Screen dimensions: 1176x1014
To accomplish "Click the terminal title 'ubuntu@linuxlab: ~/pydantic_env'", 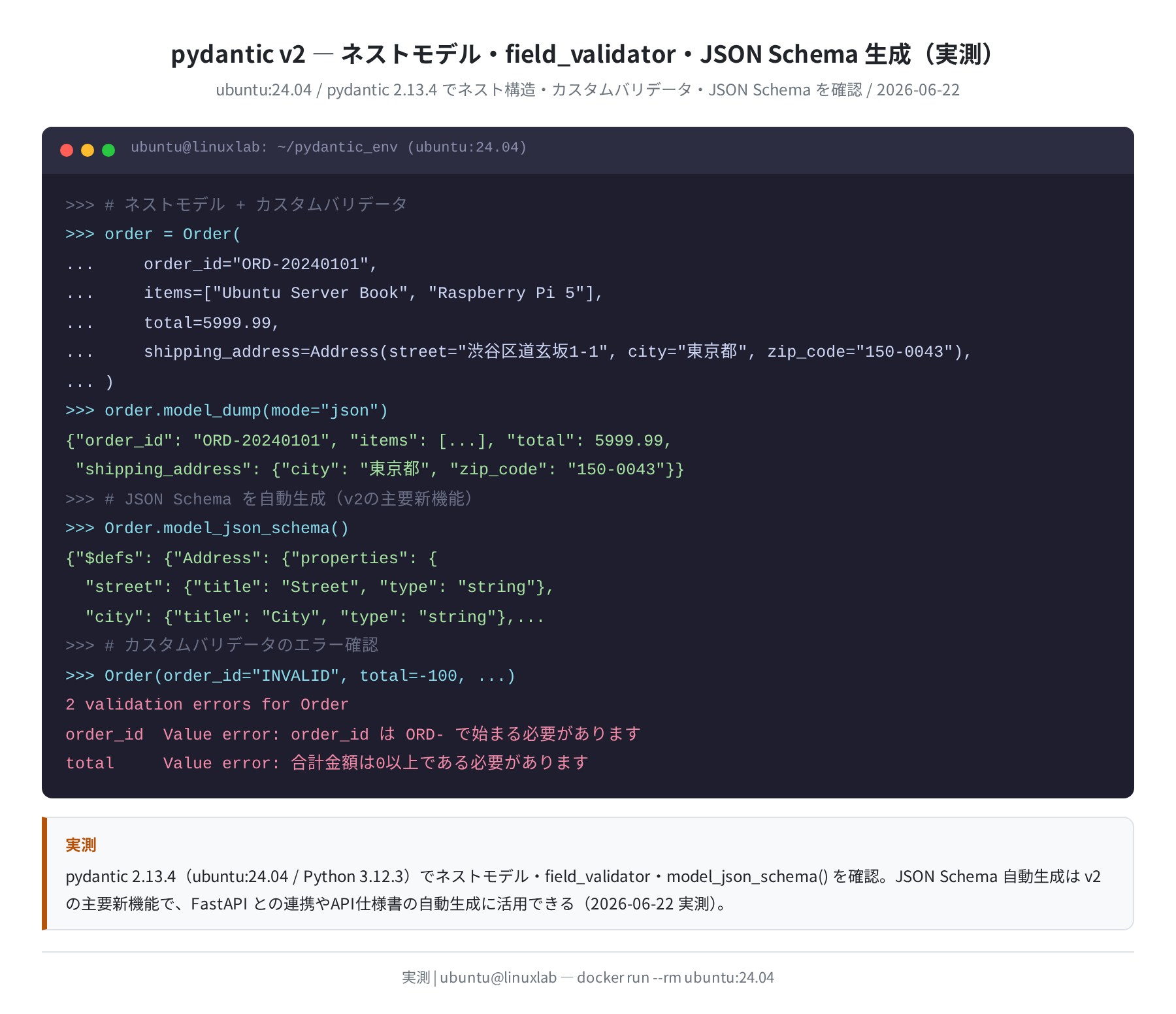I will [329, 148].
